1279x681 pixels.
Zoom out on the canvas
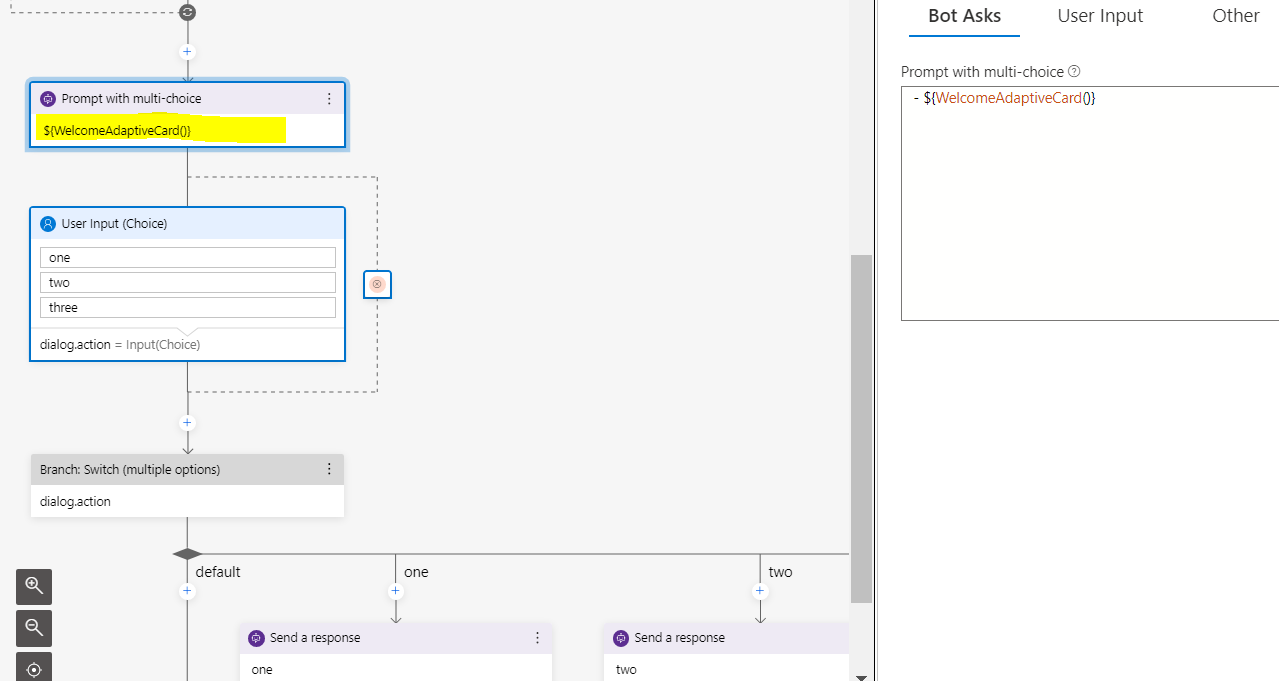click(x=34, y=628)
